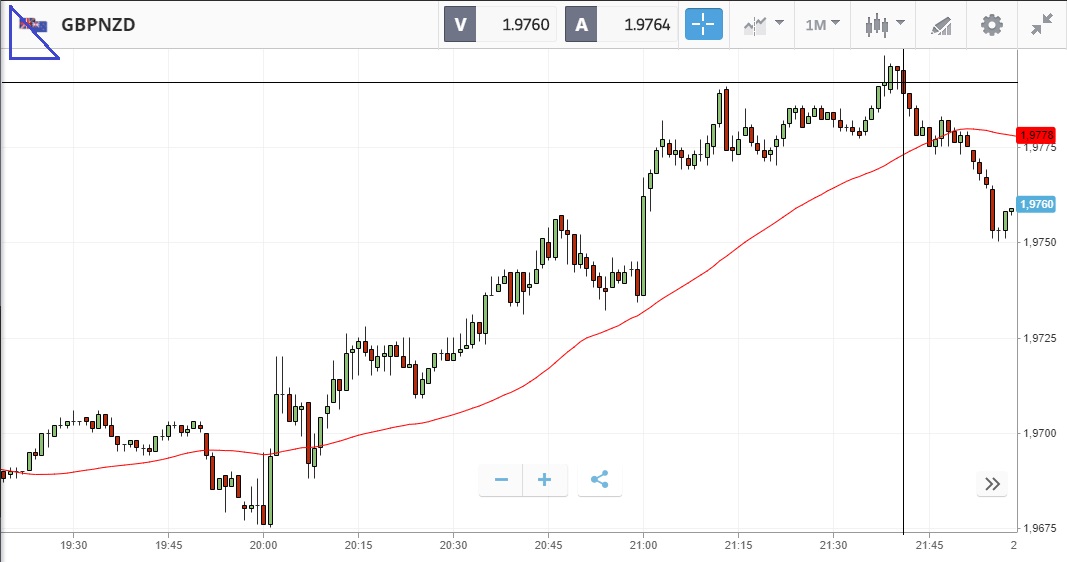Expand the candlestick chart type menu
Image resolution: width=1067 pixels, height=562 pixels.
885,25
